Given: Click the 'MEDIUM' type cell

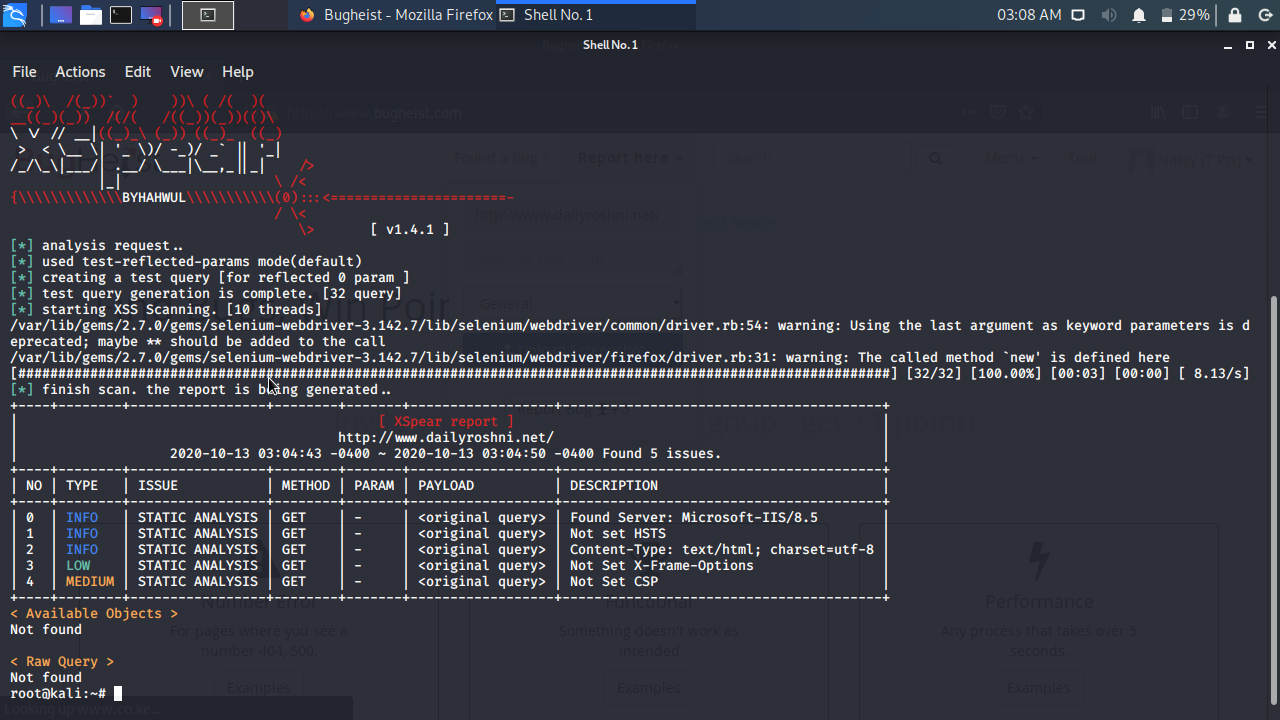Looking at the screenshot, I should coord(90,581).
